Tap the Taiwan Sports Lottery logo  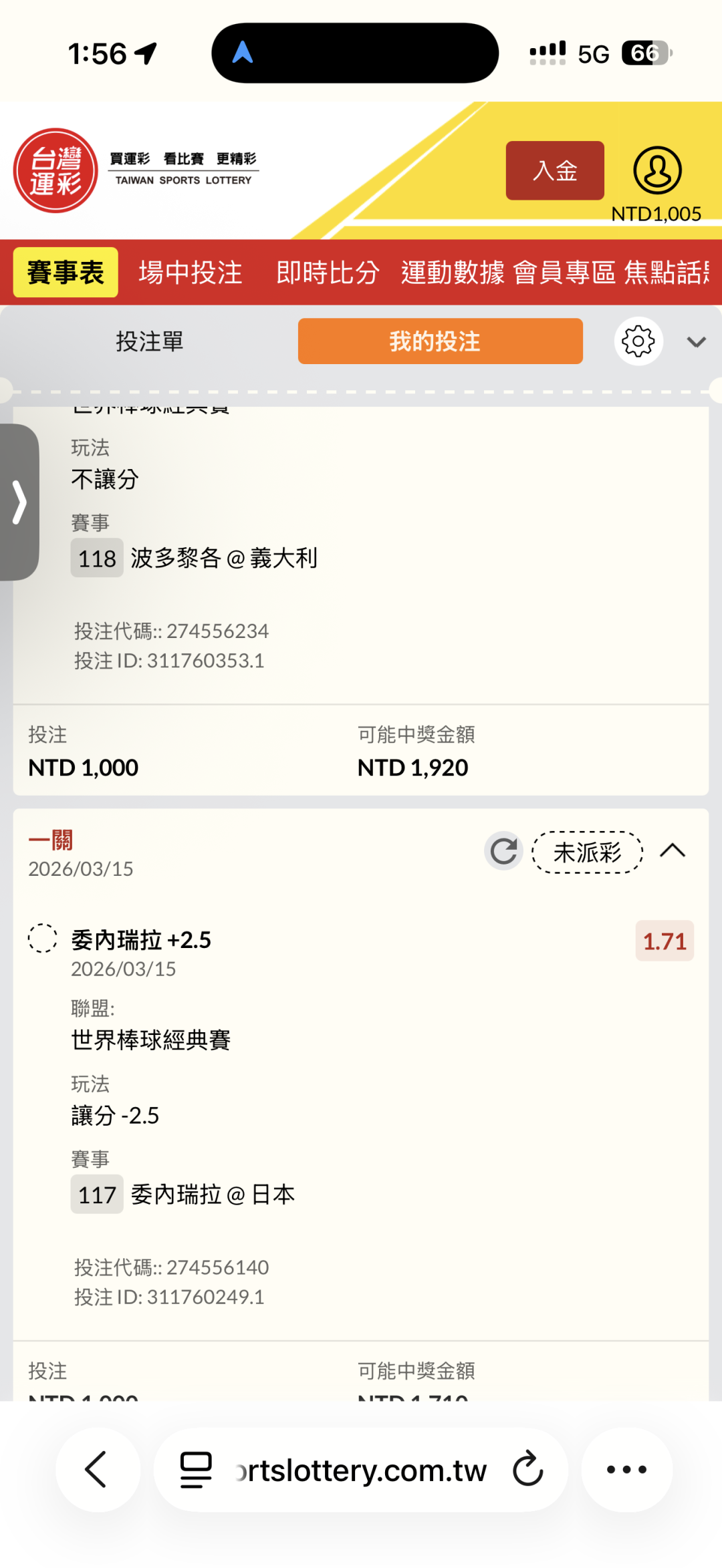tap(56, 170)
